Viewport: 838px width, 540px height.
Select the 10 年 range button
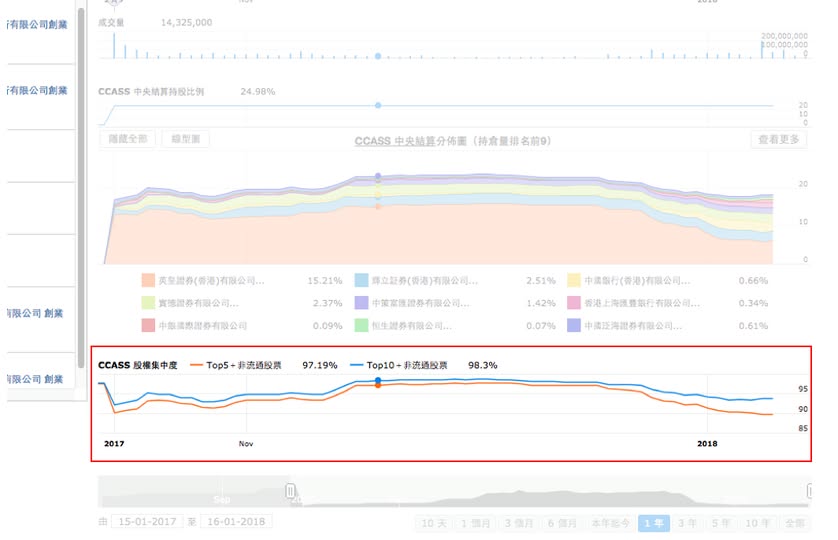757,523
